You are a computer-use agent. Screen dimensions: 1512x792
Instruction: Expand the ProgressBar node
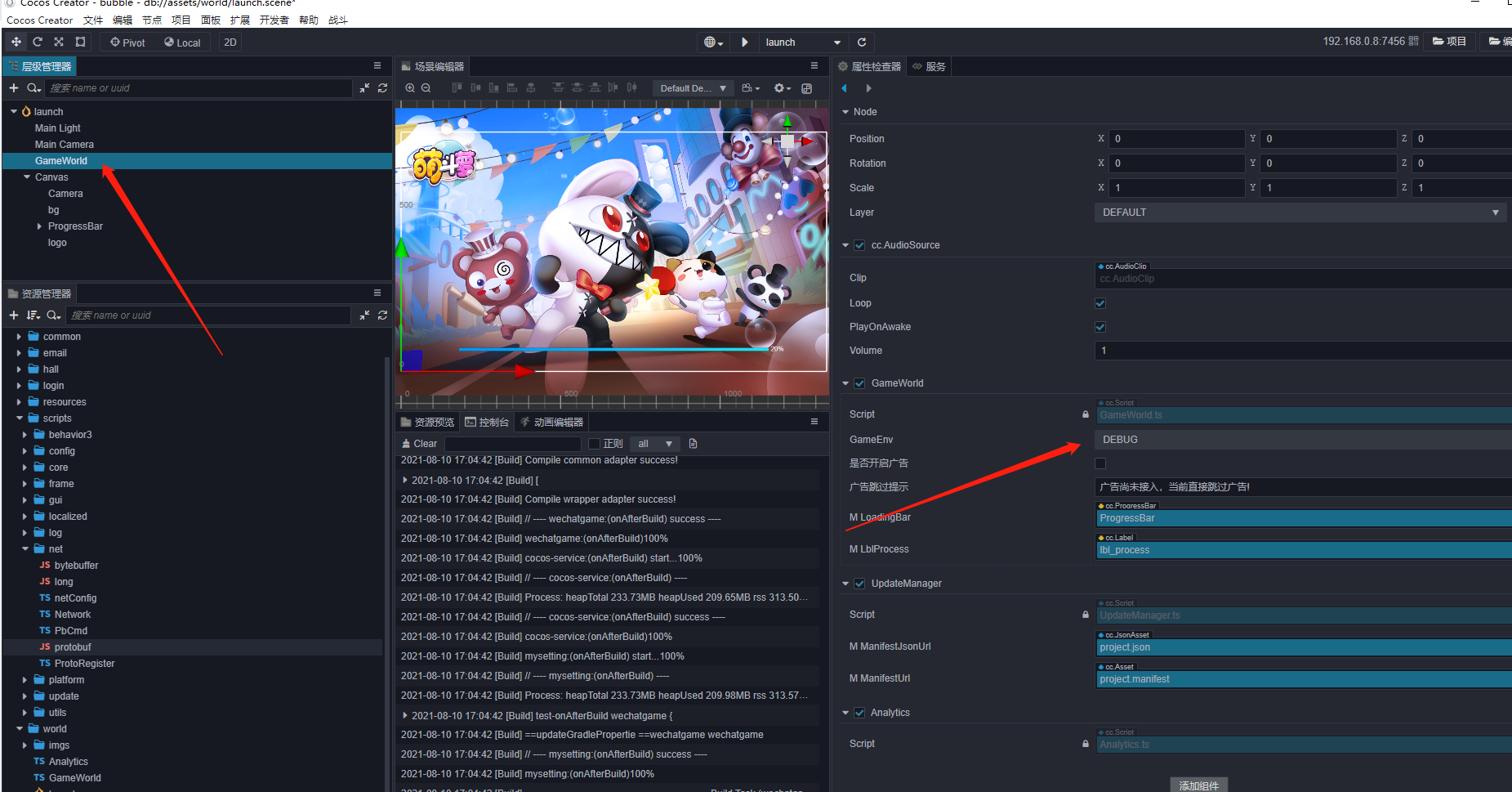tap(39, 226)
